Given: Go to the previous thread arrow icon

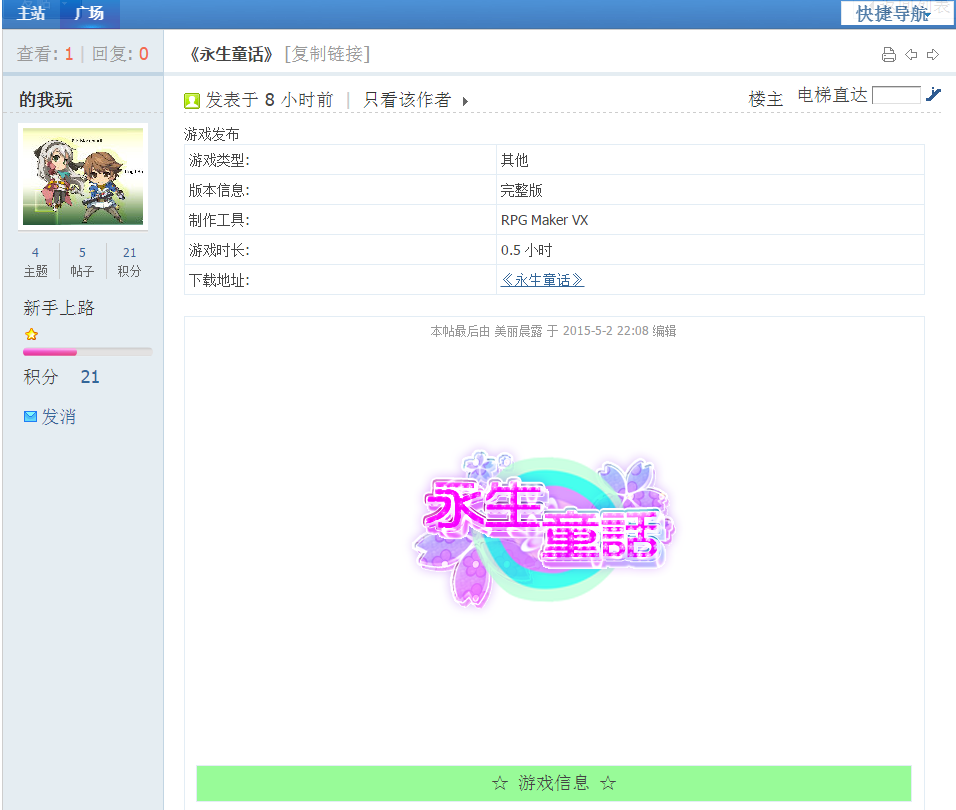Looking at the screenshot, I should pos(911,55).
